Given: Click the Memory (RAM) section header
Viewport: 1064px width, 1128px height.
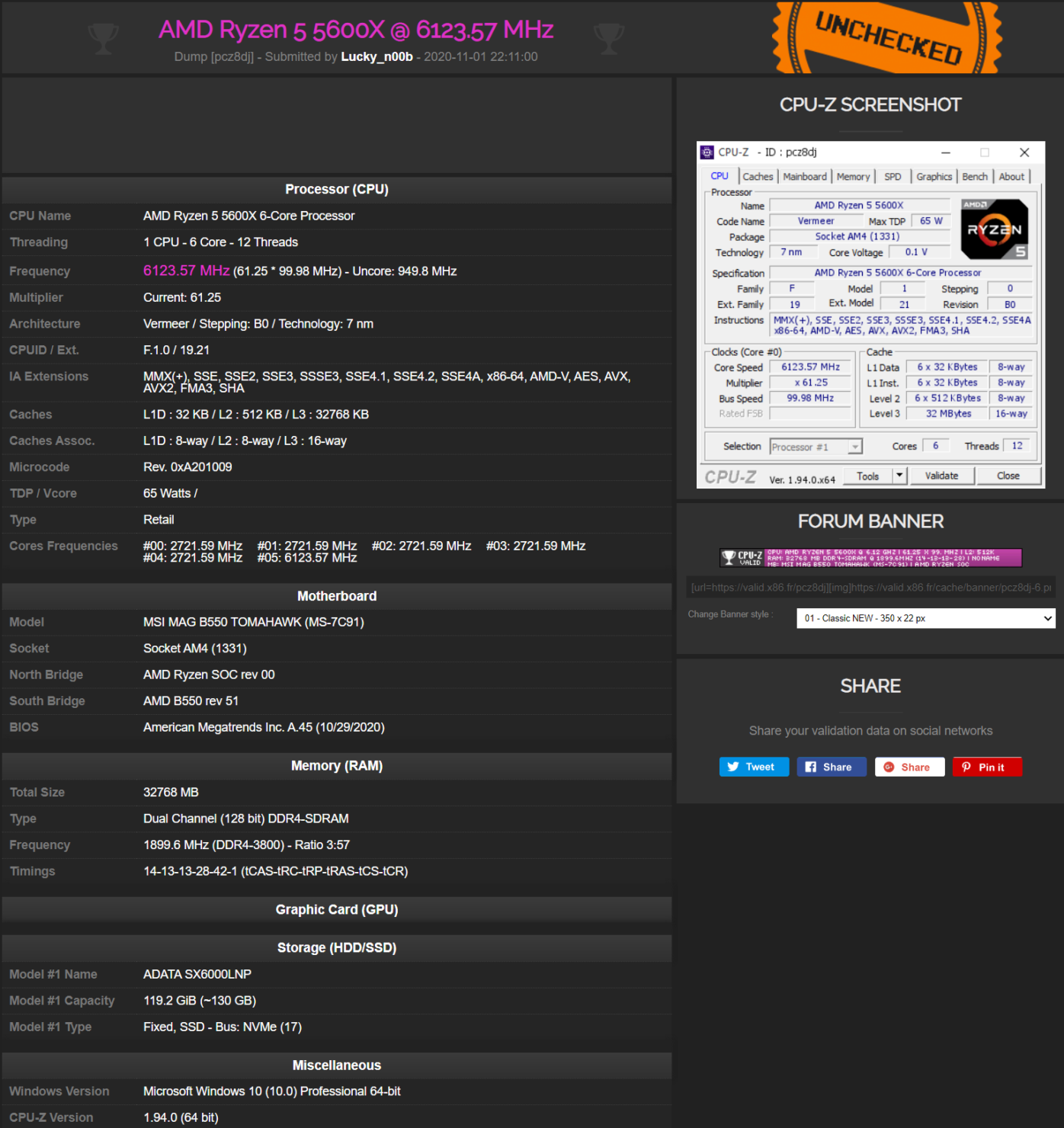Looking at the screenshot, I should point(337,766).
